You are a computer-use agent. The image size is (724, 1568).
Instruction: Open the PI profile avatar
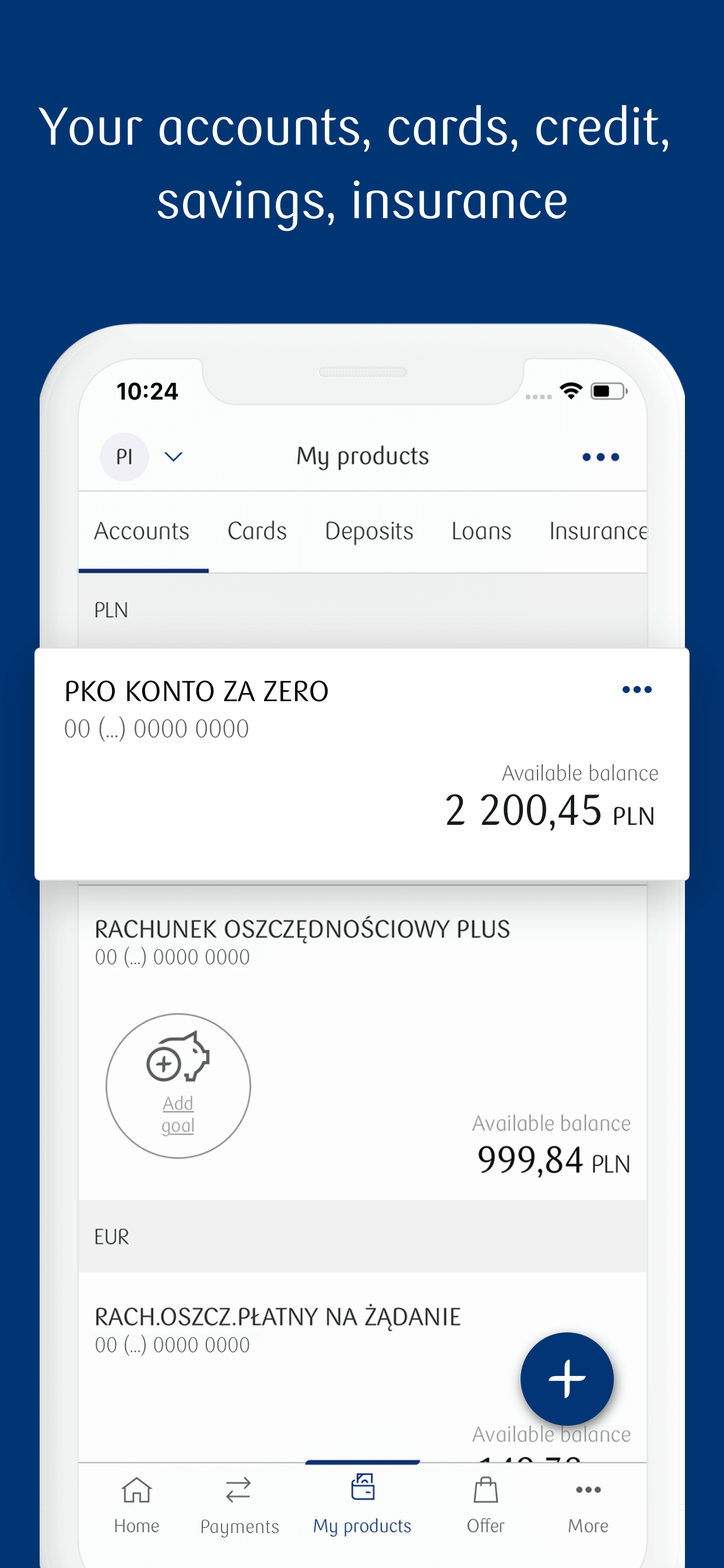(124, 457)
